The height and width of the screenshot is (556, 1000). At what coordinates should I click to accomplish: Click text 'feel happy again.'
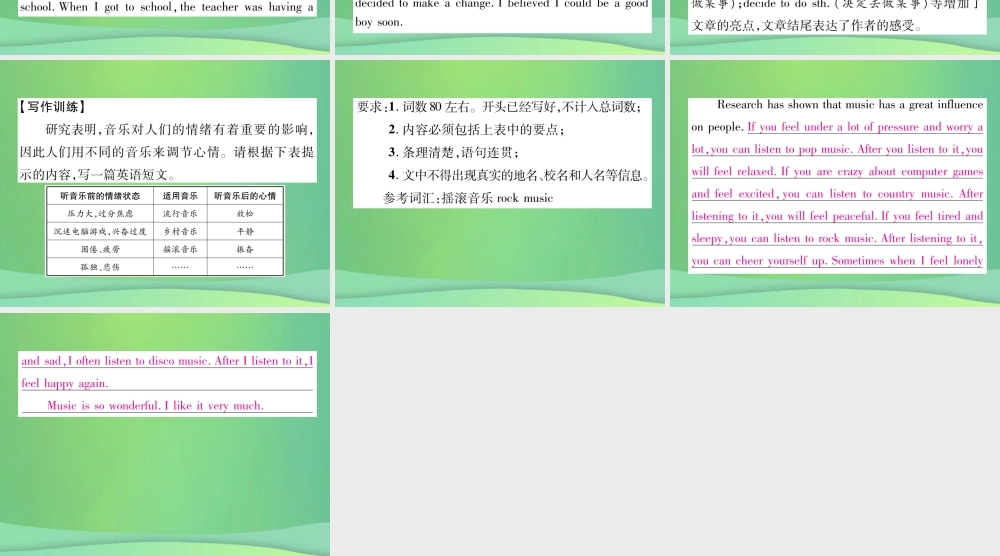[64, 383]
